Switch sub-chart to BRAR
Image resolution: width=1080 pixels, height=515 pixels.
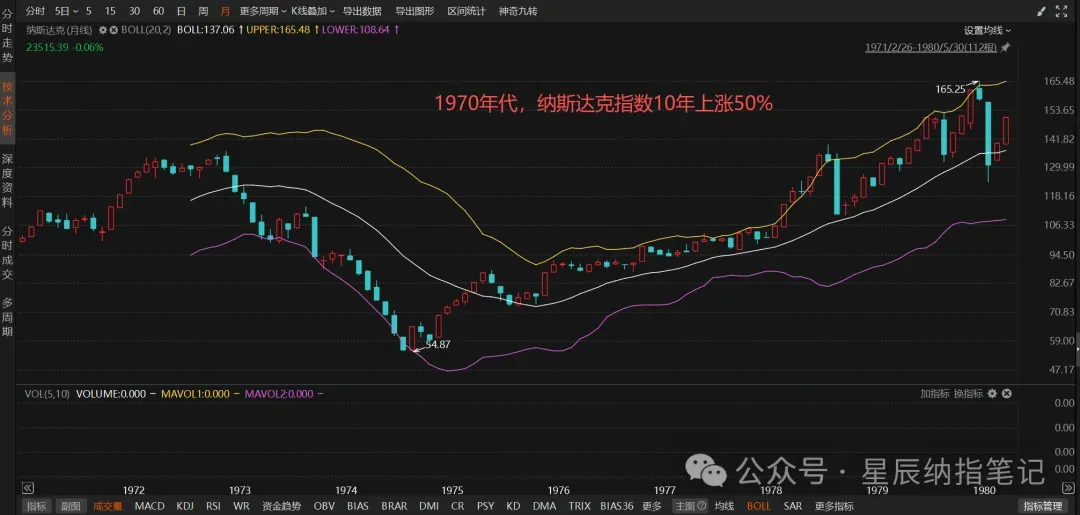394,506
